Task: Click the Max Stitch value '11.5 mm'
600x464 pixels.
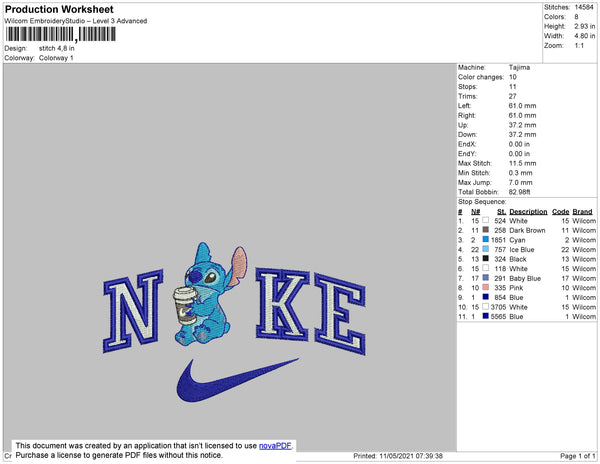Action: [x=522, y=163]
